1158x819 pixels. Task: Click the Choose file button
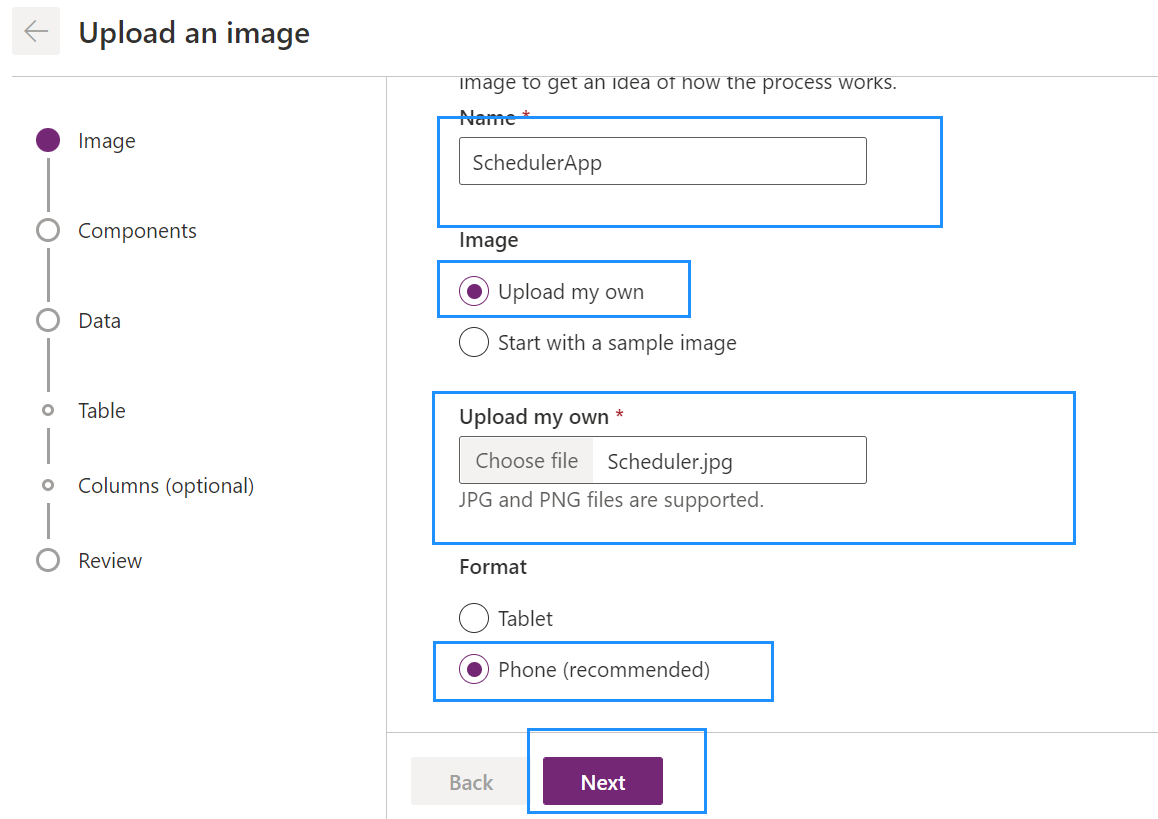(526, 460)
